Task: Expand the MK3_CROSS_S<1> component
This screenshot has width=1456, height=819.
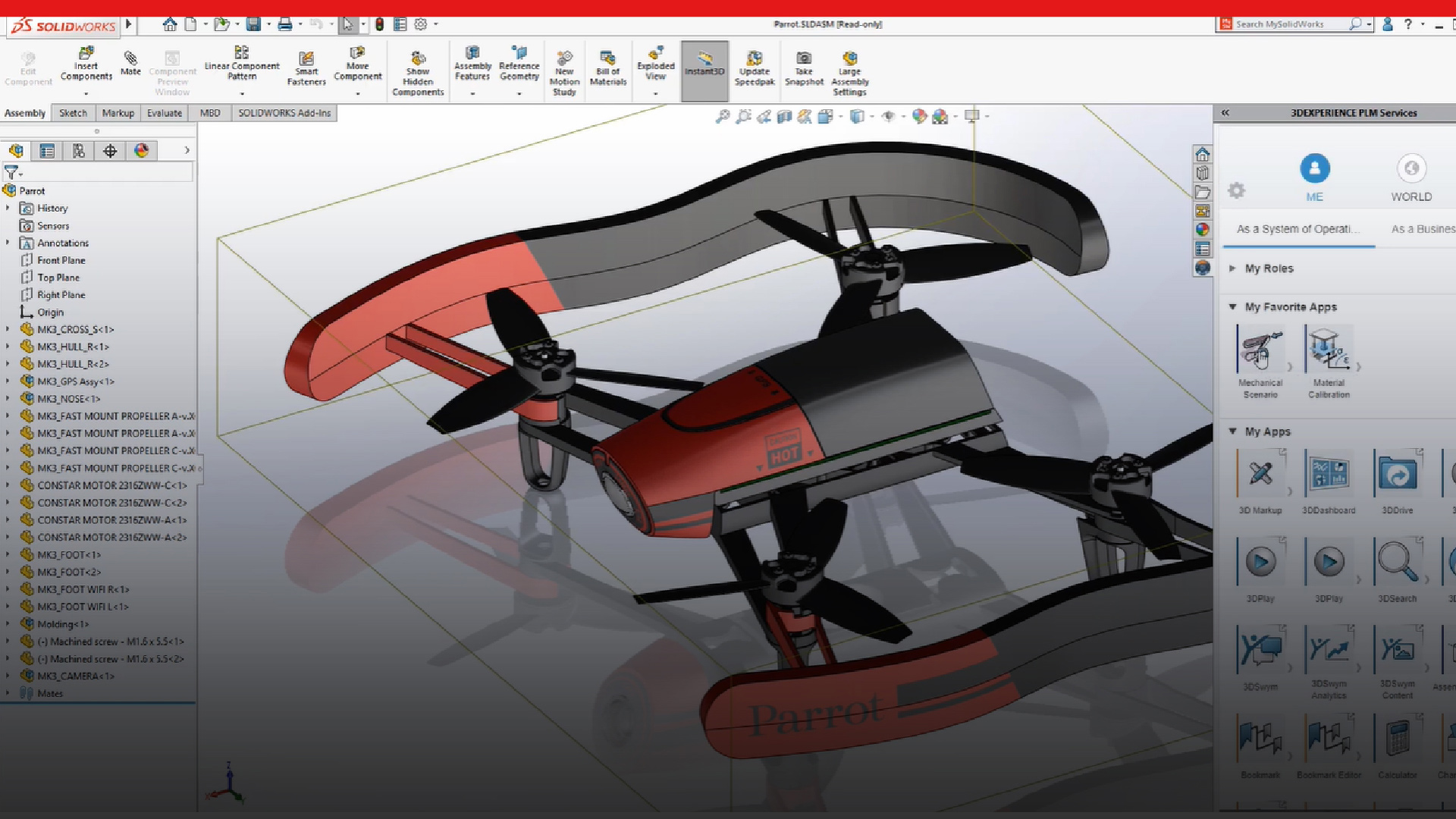Action: tap(8, 329)
